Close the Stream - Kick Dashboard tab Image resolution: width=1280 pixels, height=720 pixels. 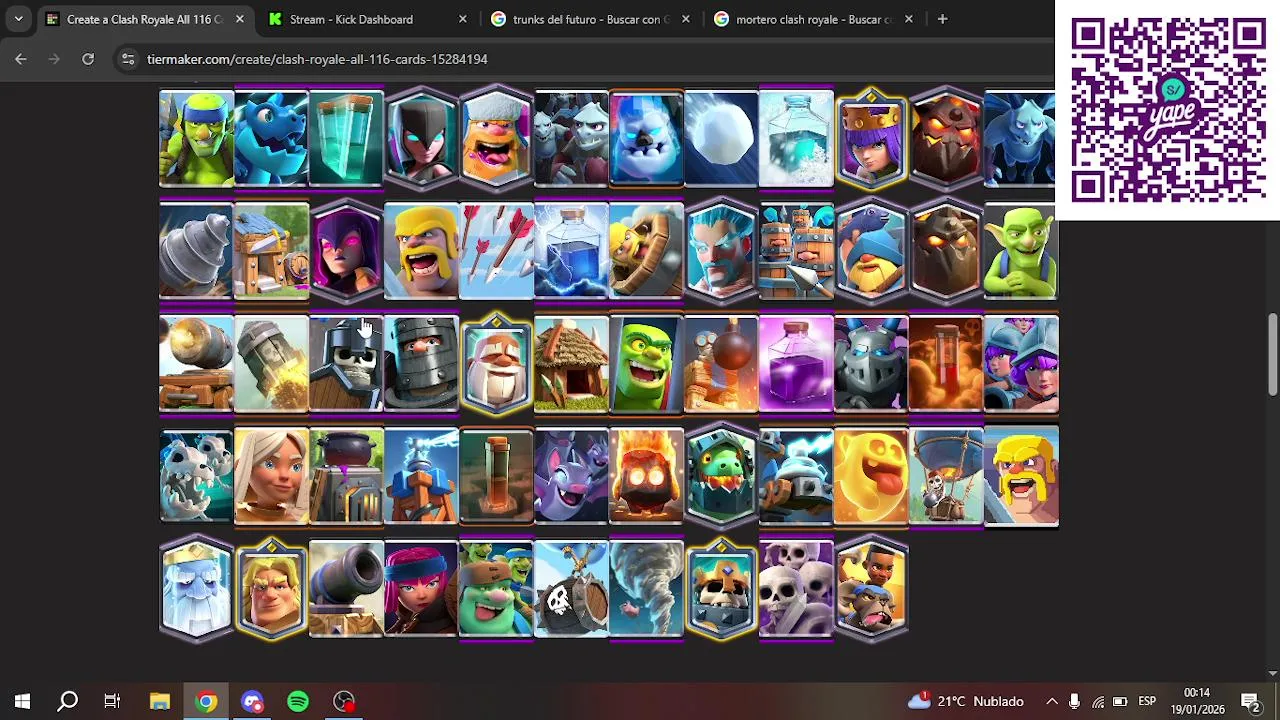(462, 19)
